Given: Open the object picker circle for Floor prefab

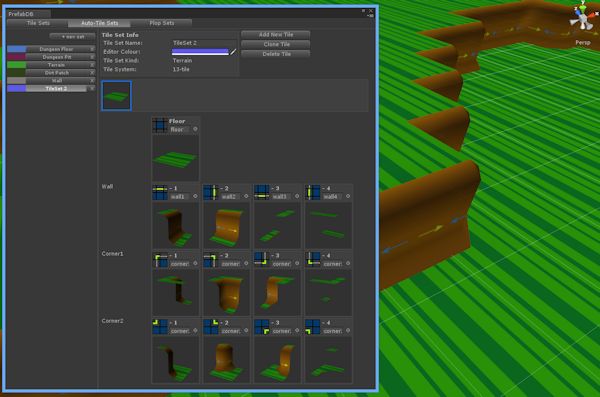Looking at the screenshot, I should [x=195, y=129].
